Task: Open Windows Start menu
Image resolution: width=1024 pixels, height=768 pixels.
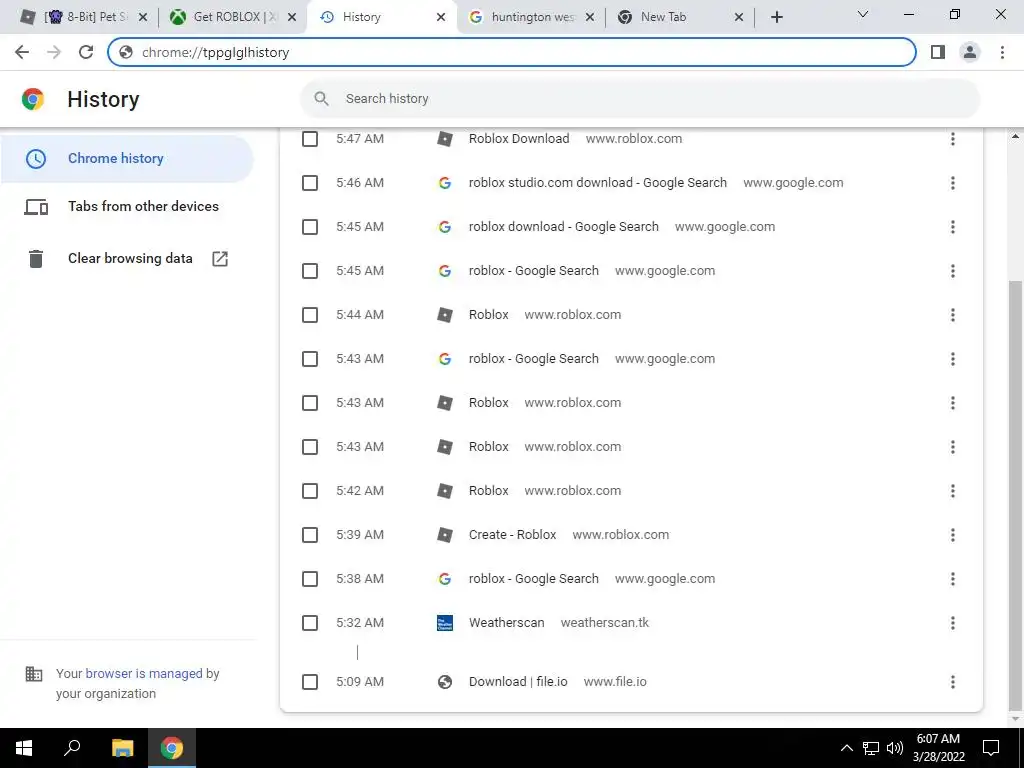Action: 24,748
